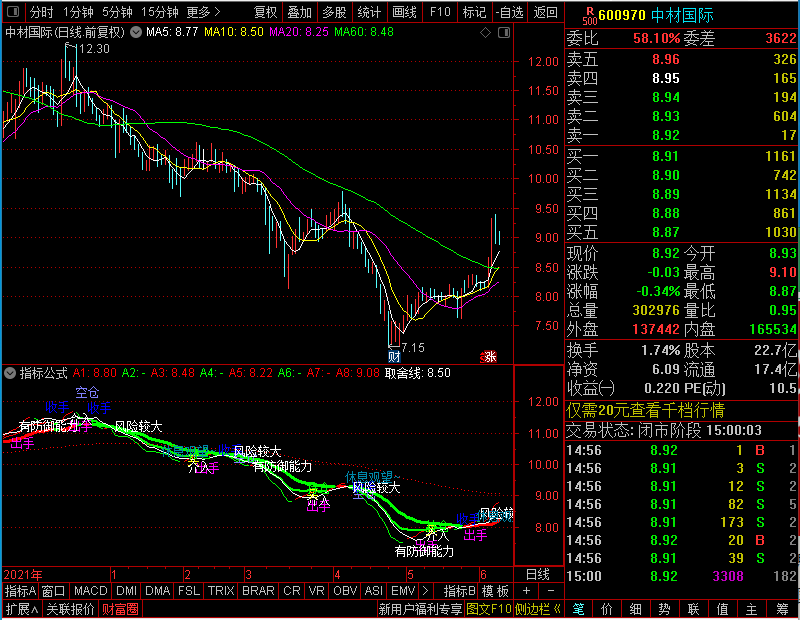This screenshot has height=620, width=800.
Task: Switch to the TRIX indicator
Action: [x=221, y=591]
